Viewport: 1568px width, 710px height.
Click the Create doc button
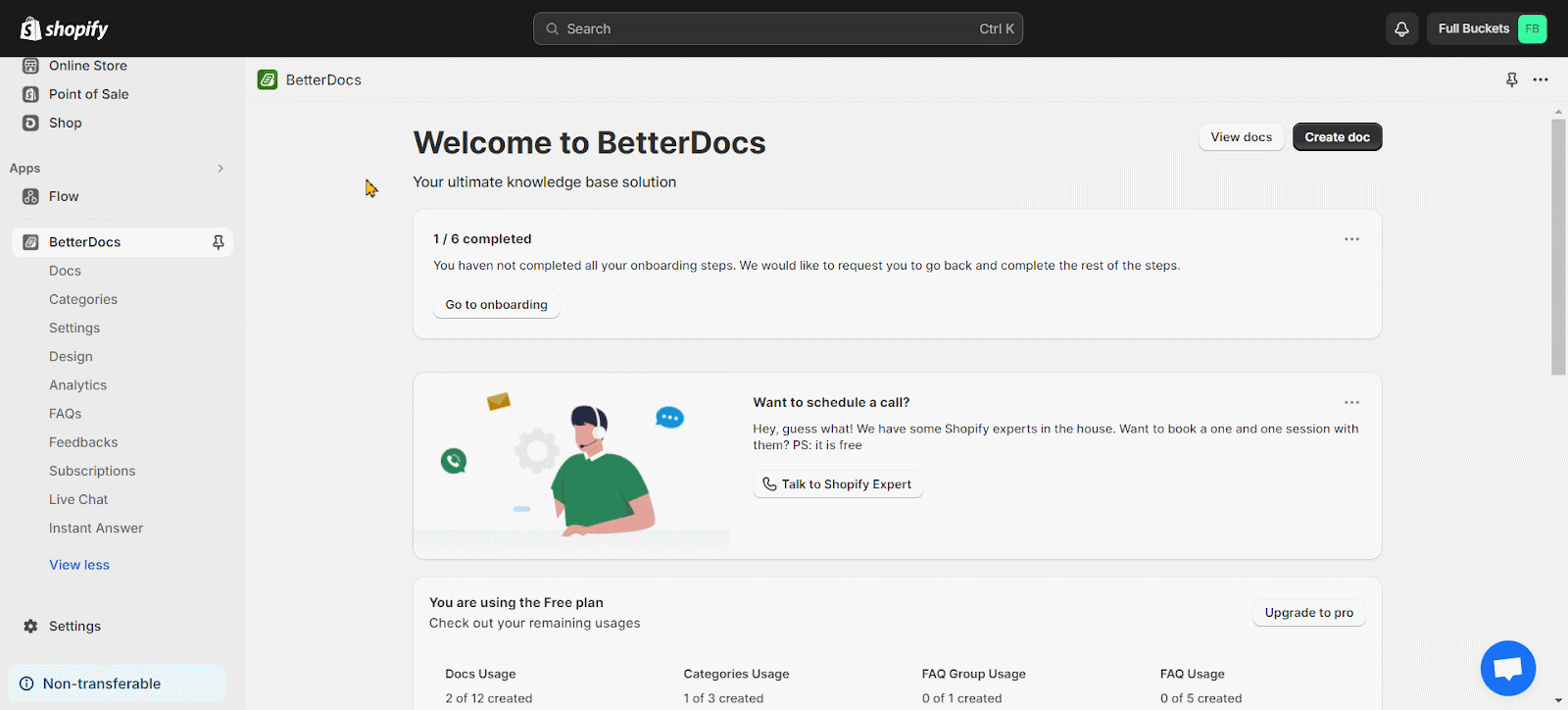(x=1337, y=137)
